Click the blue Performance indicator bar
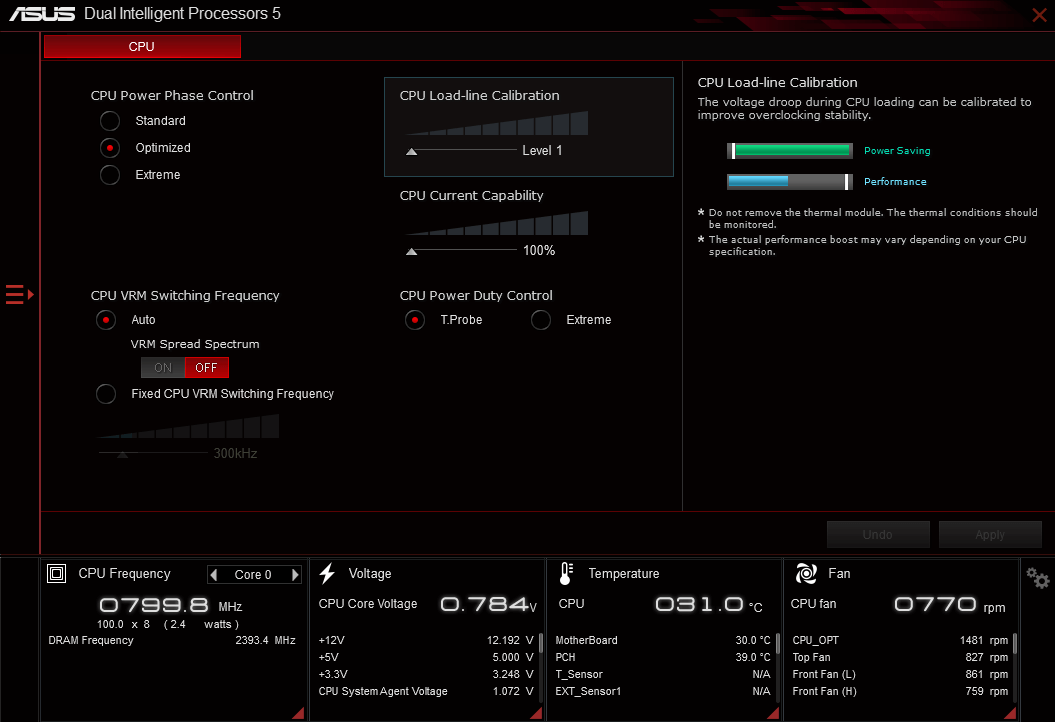Image resolution: width=1055 pixels, height=722 pixels. click(x=790, y=182)
